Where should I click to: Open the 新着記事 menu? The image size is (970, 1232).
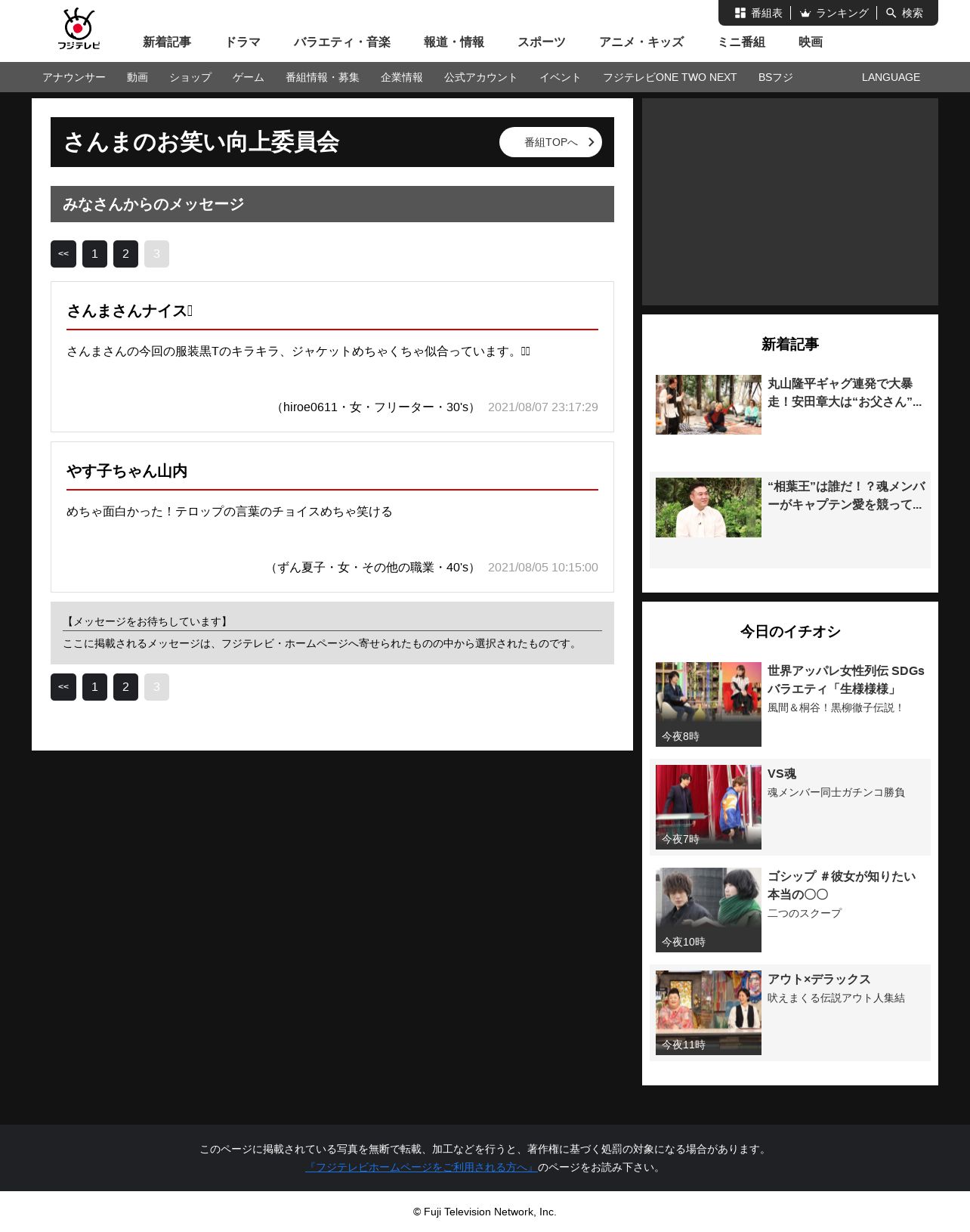pos(167,42)
